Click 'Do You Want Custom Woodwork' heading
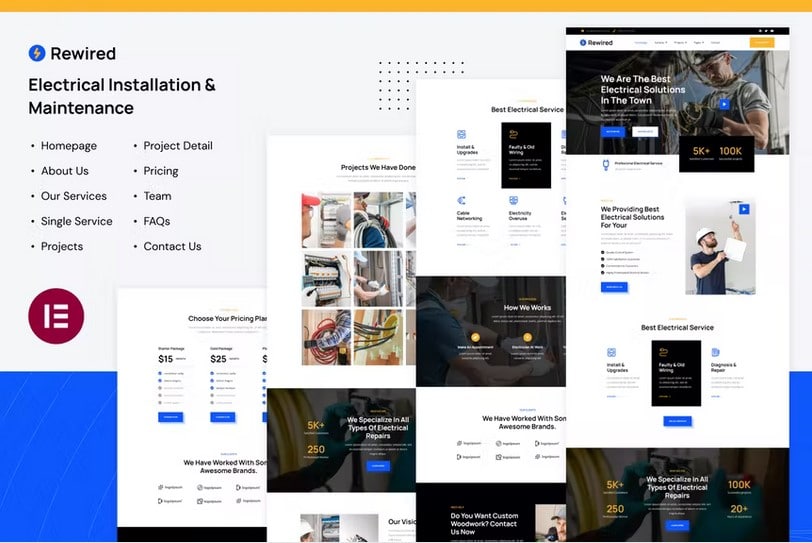 484,523
